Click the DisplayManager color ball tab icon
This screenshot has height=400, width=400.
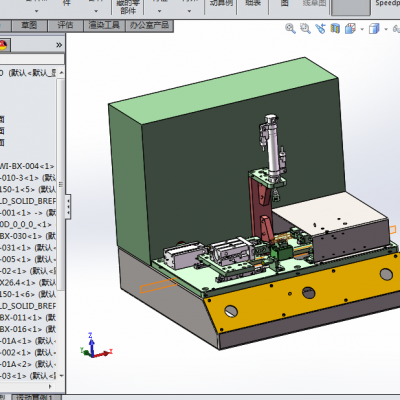click(4, 45)
